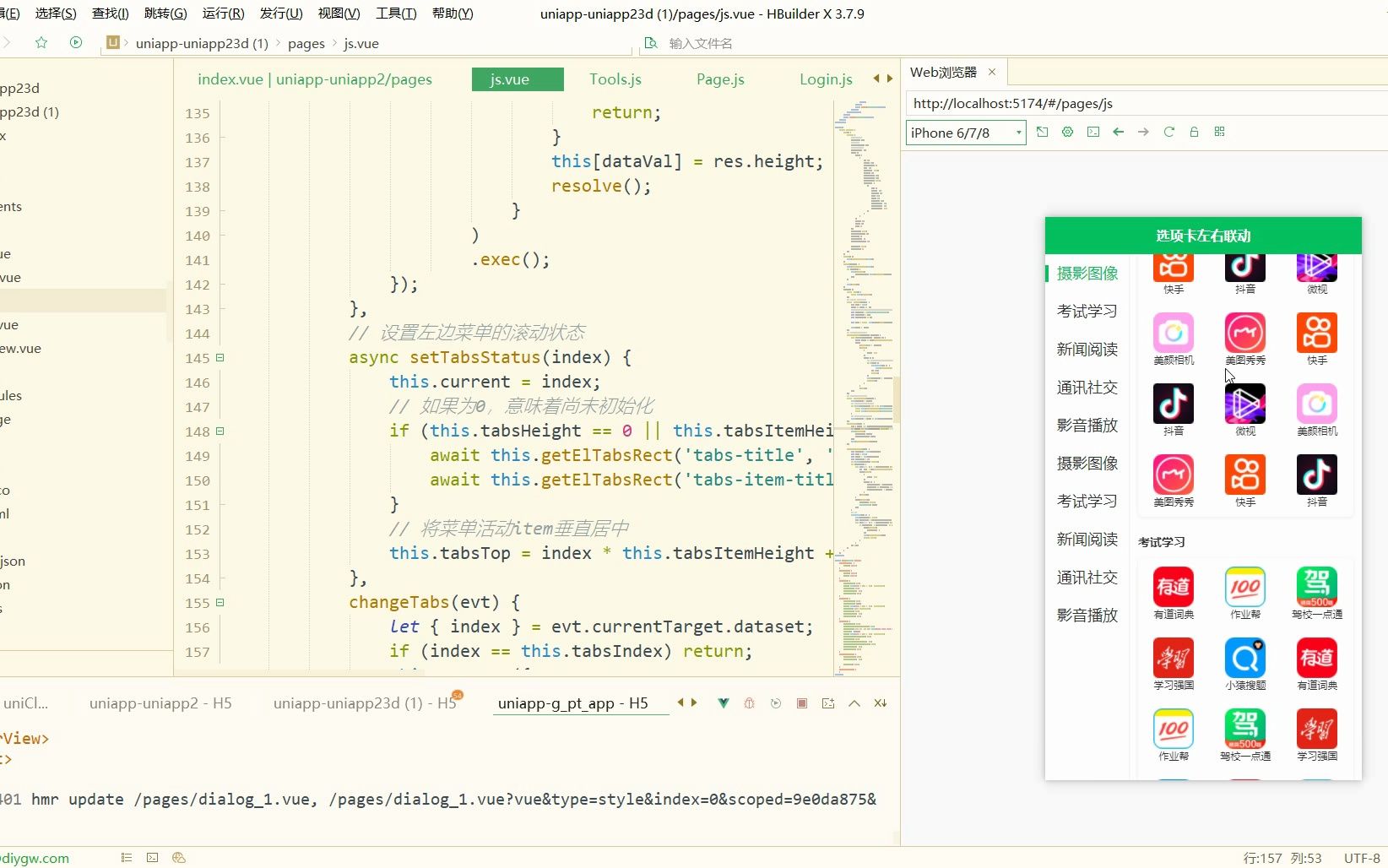Switch to Login.js editor tab
Image resolution: width=1388 pixels, height=868 pixels.
[x=826, y=79]
